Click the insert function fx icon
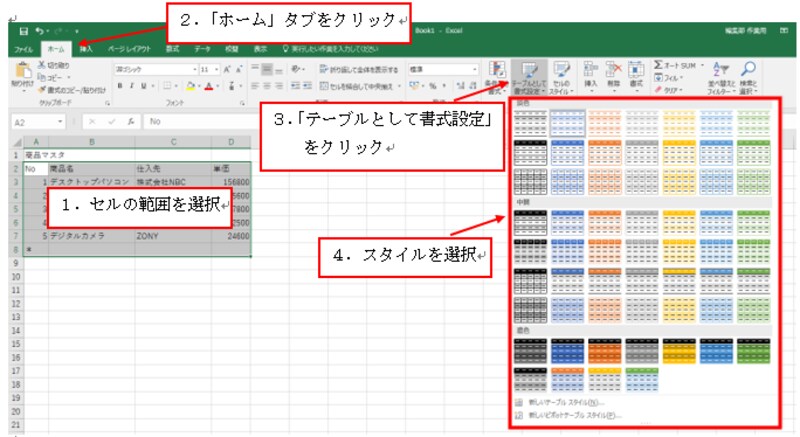Screen dimensions: 800x437 coord(131,121)
